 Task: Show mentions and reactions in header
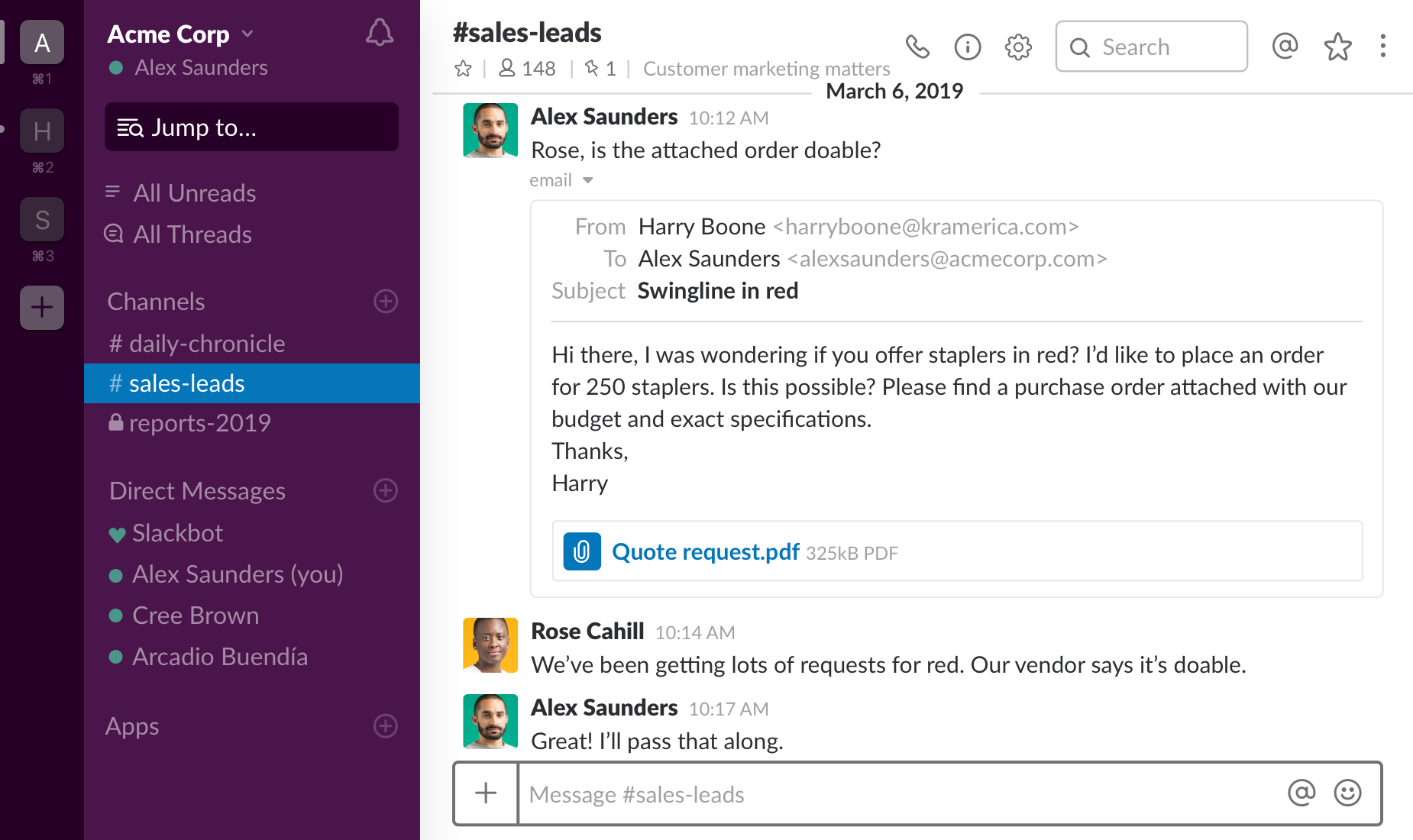click(1285, 47)
